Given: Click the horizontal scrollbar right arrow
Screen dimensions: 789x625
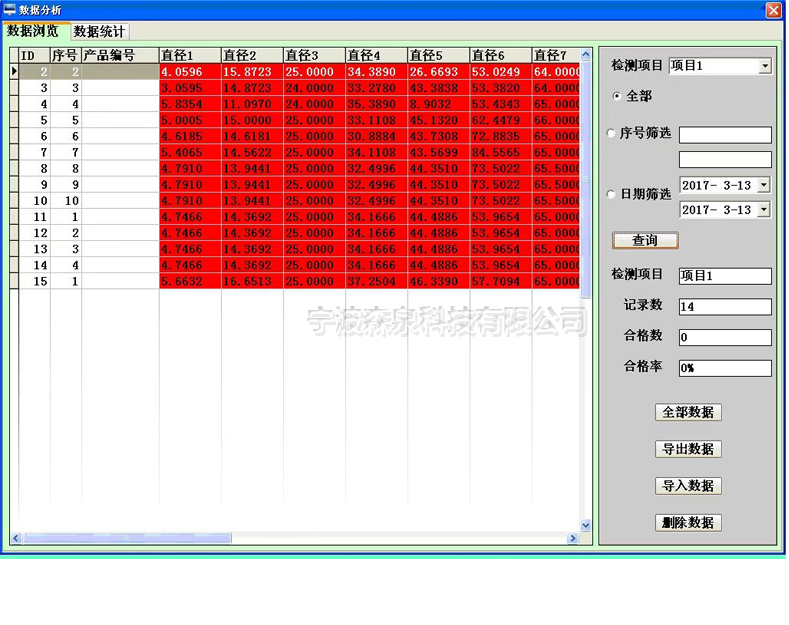Looking at the screenshot, I should (x=573, y=538).
